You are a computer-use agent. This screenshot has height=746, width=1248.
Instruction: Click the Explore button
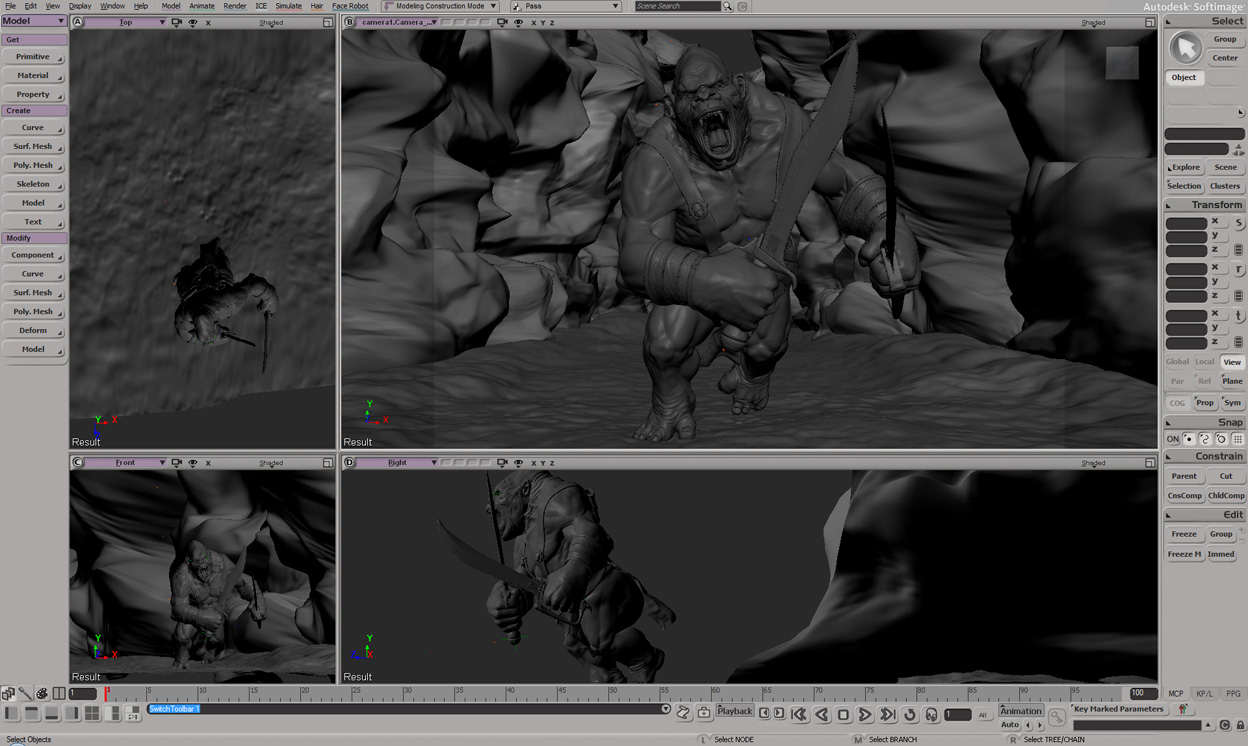coord(1184,167)
